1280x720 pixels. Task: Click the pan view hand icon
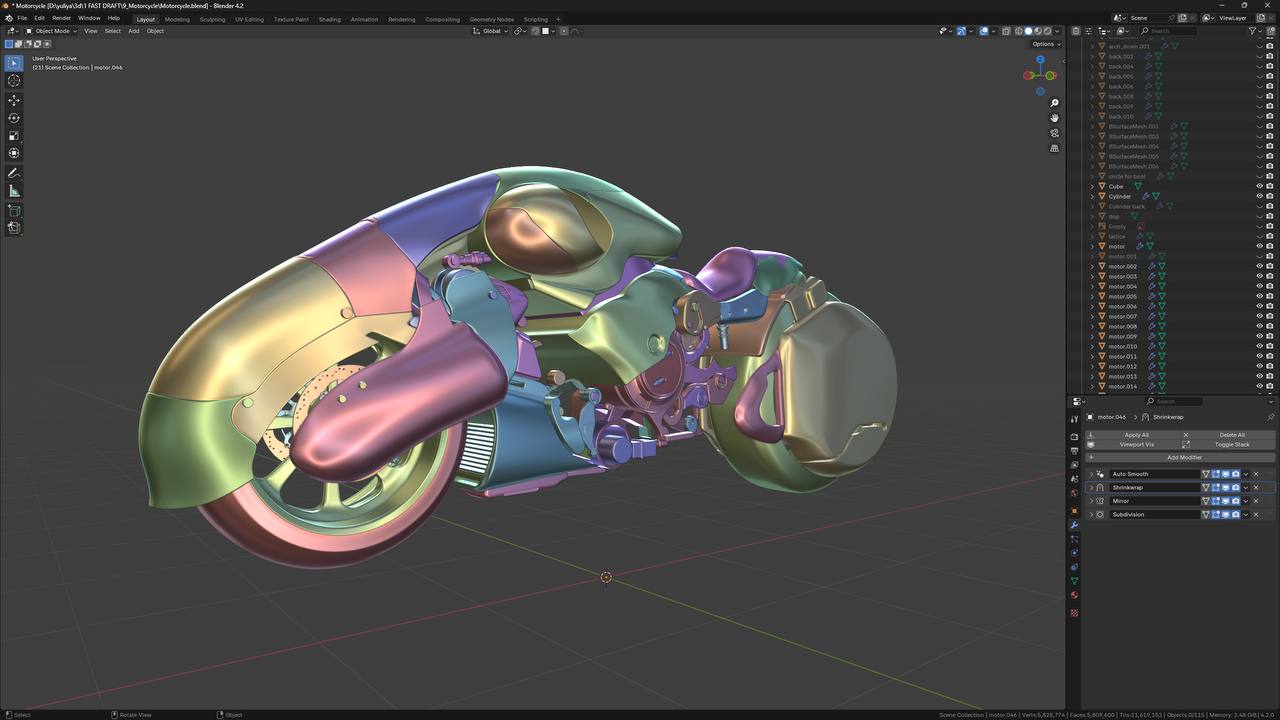coord(1054,118)
